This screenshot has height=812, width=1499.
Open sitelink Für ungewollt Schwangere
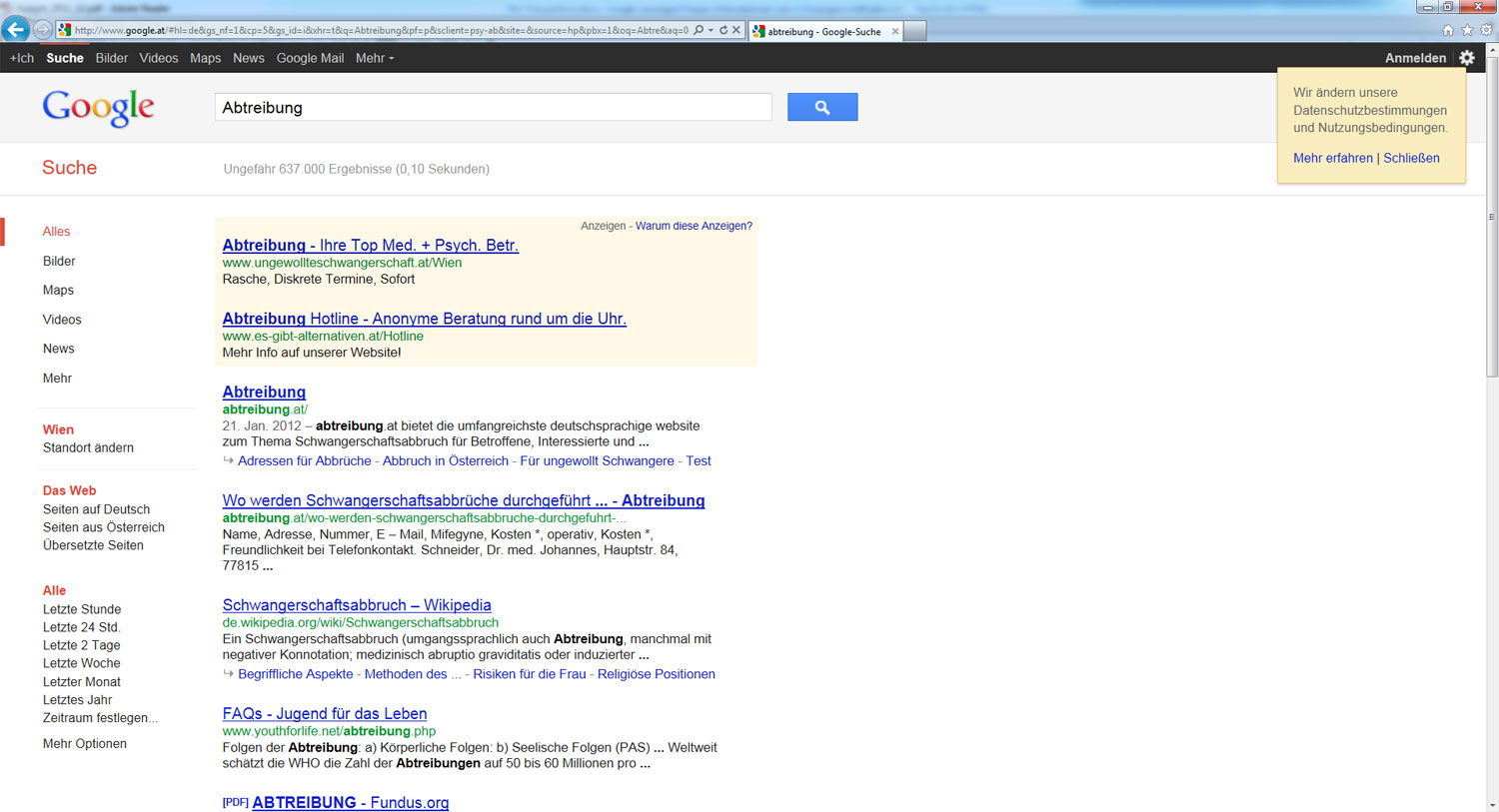pyautogui.click(x=597, y=460)
